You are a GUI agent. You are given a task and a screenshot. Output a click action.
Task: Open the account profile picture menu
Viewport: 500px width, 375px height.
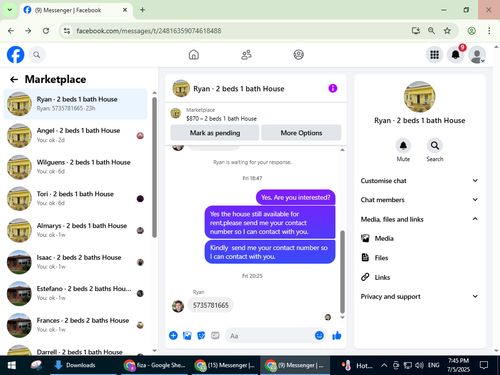477,55
